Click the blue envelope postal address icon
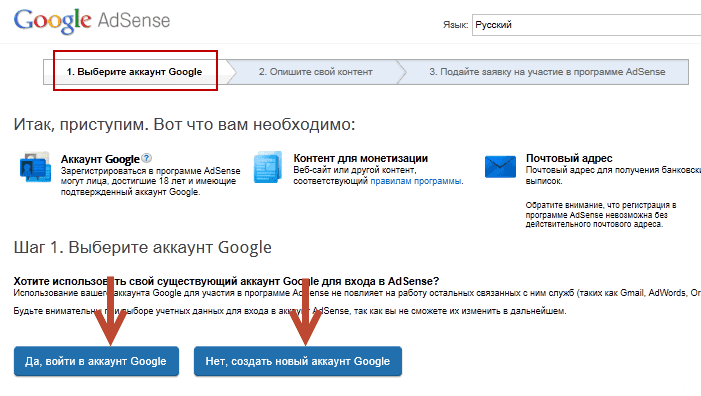701x396 pixels. pyautogui.click(x=500, y=167)
